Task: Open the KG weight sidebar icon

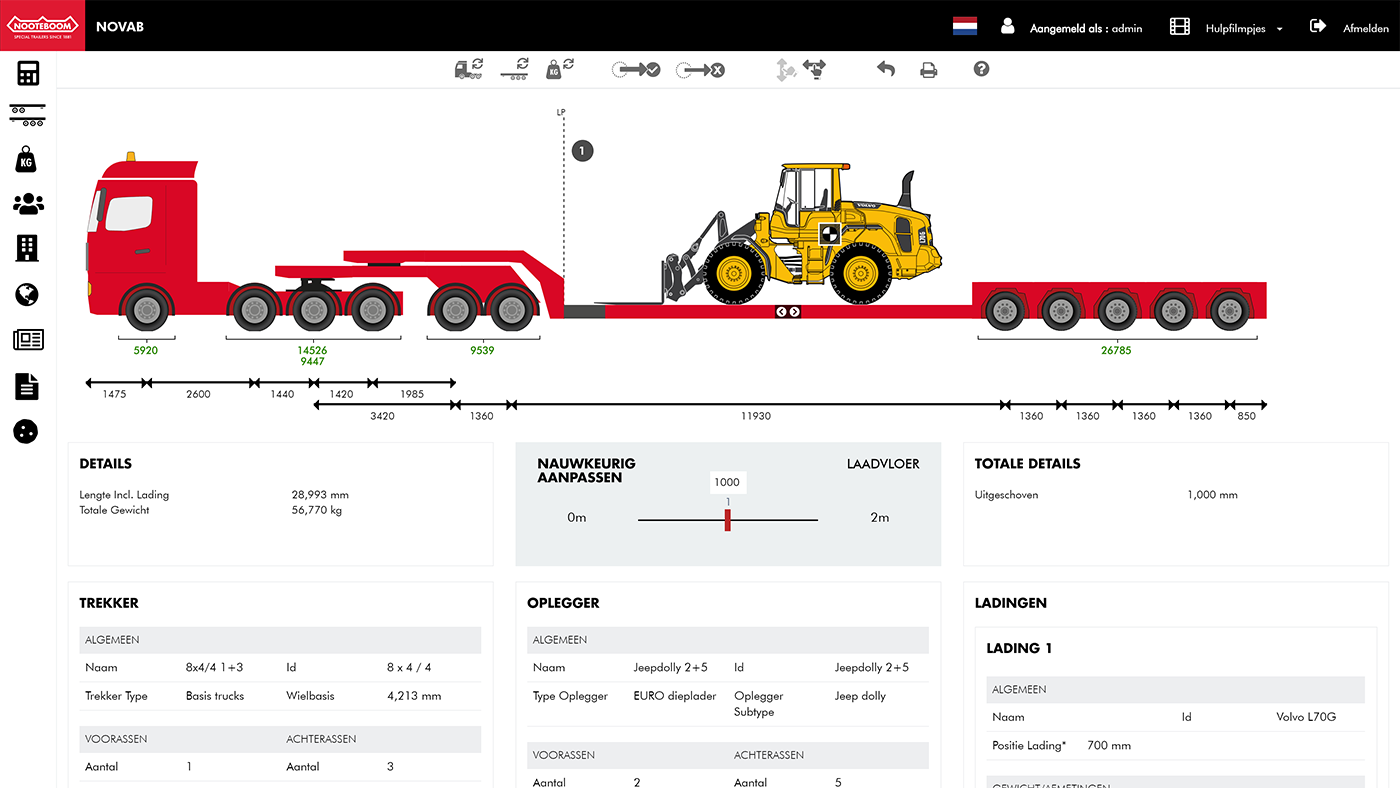Action: (x=27, y=159)
